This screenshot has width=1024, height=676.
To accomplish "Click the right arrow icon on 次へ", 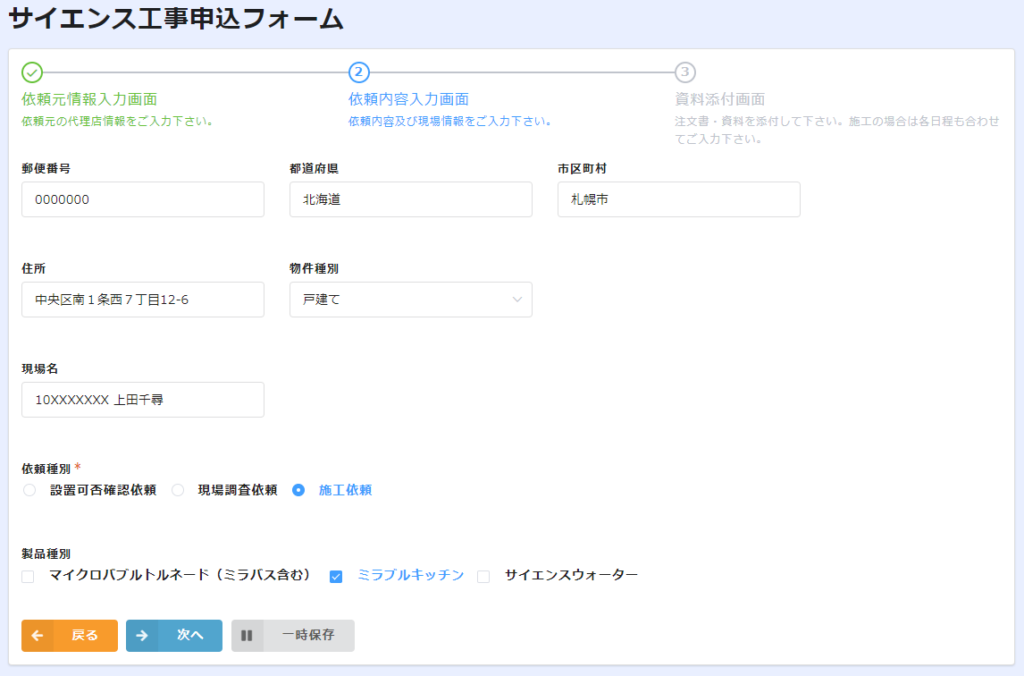I will coord(142,635).
